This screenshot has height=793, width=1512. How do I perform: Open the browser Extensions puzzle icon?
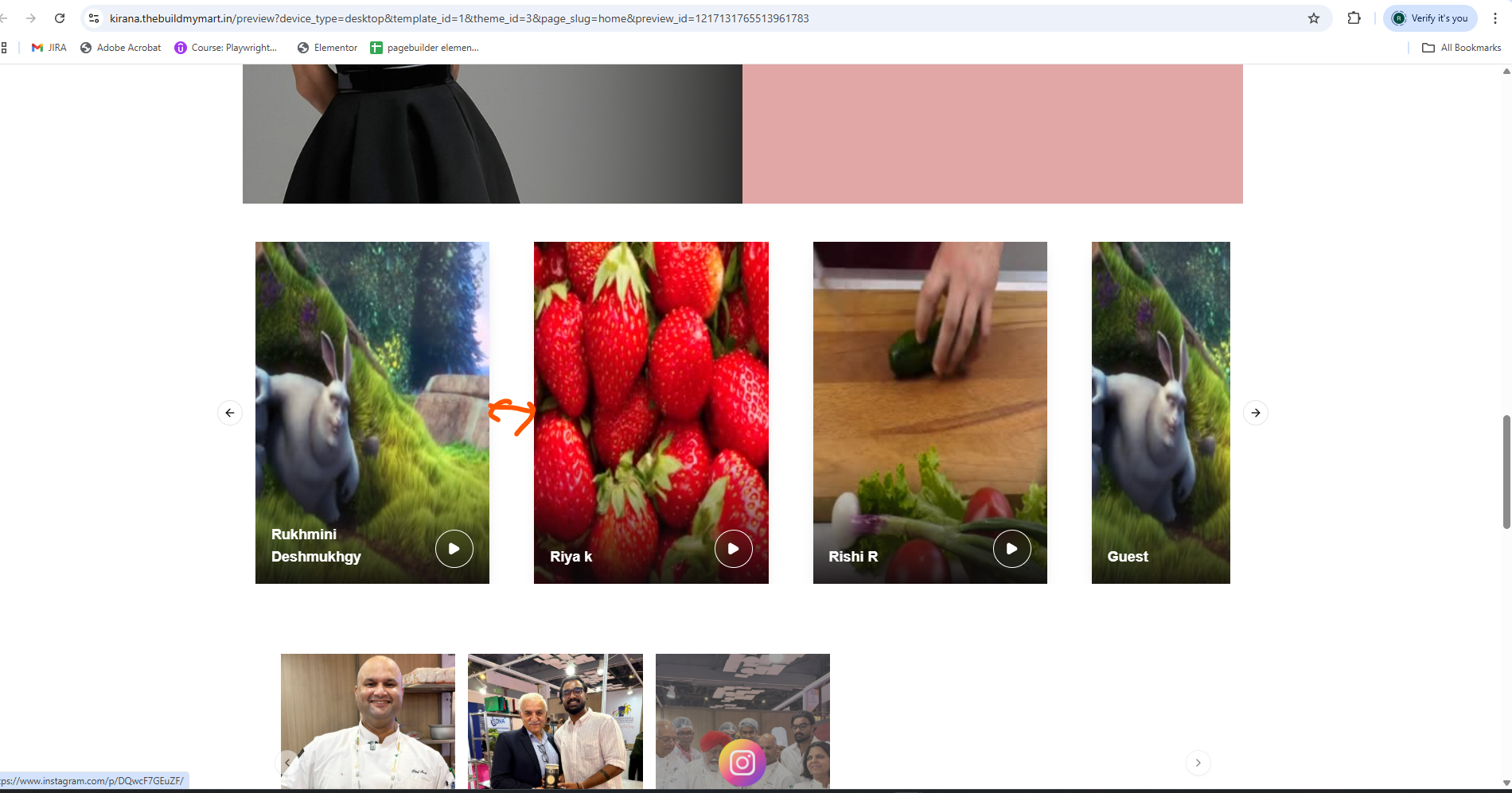1354,18
